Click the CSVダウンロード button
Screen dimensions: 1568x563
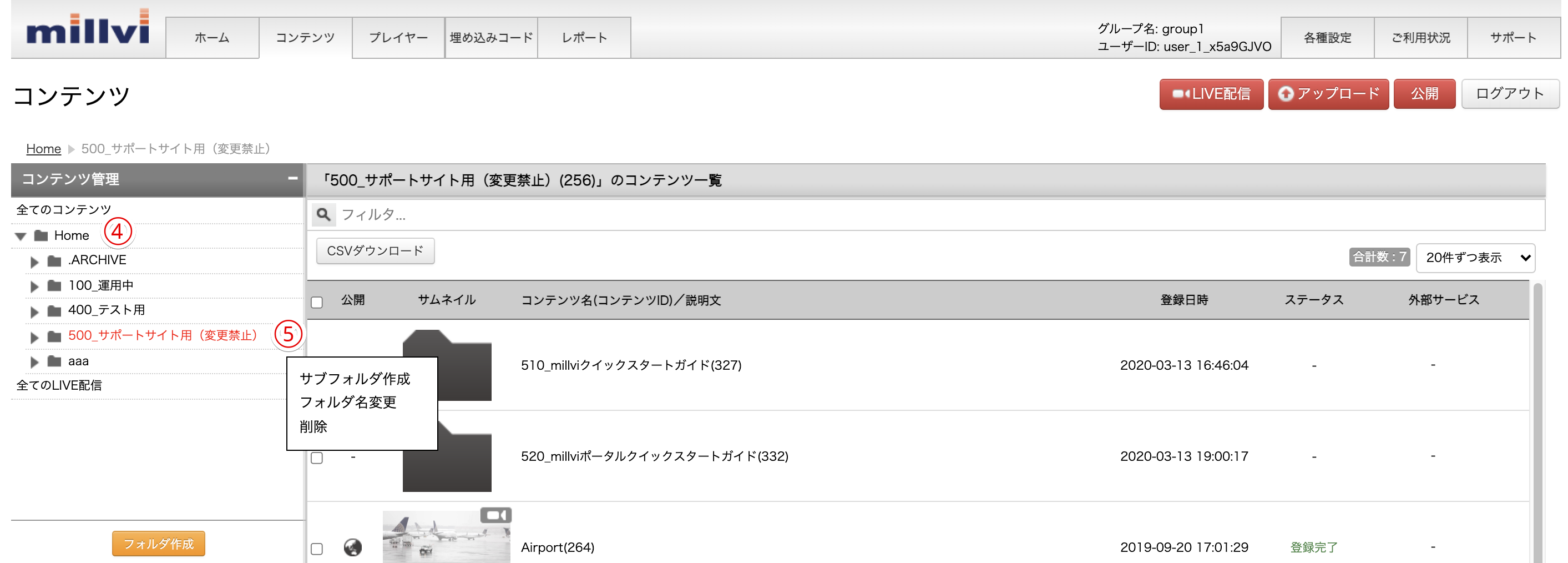[x=376, y=250]
